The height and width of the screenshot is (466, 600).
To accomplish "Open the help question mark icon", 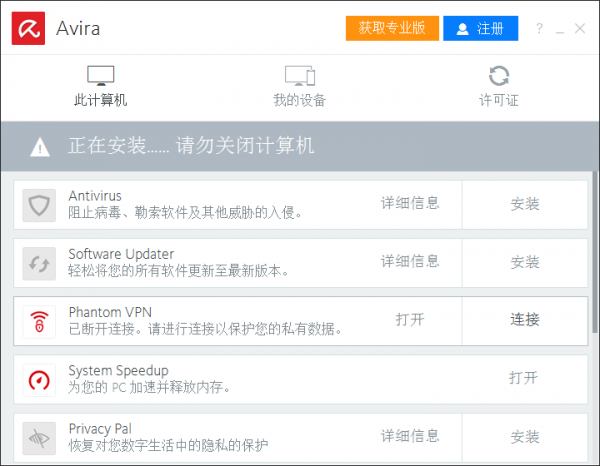I will click(540, 28).
